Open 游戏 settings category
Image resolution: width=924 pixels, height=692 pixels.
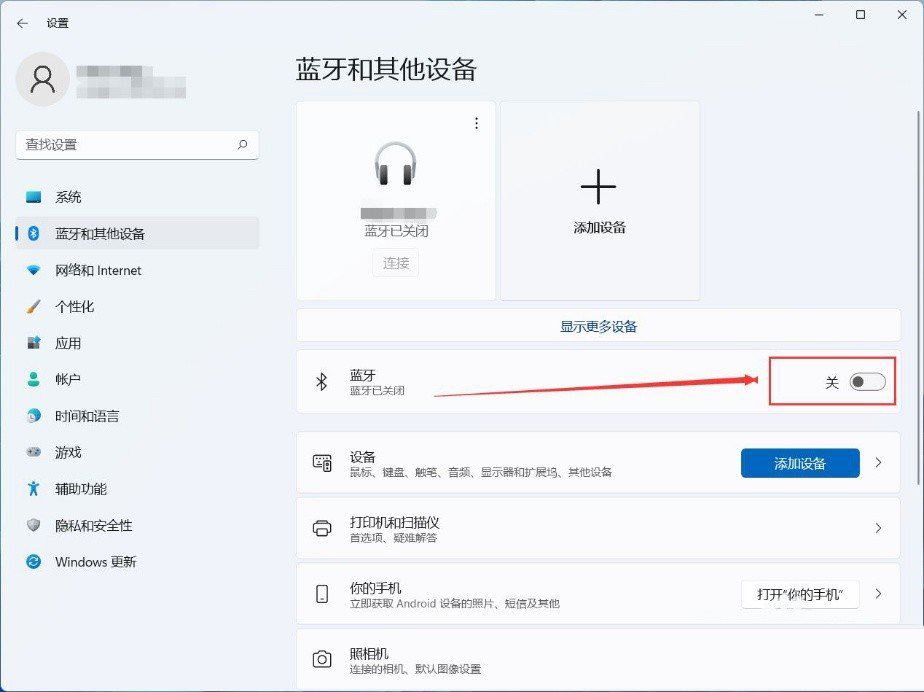coord(137,452)
